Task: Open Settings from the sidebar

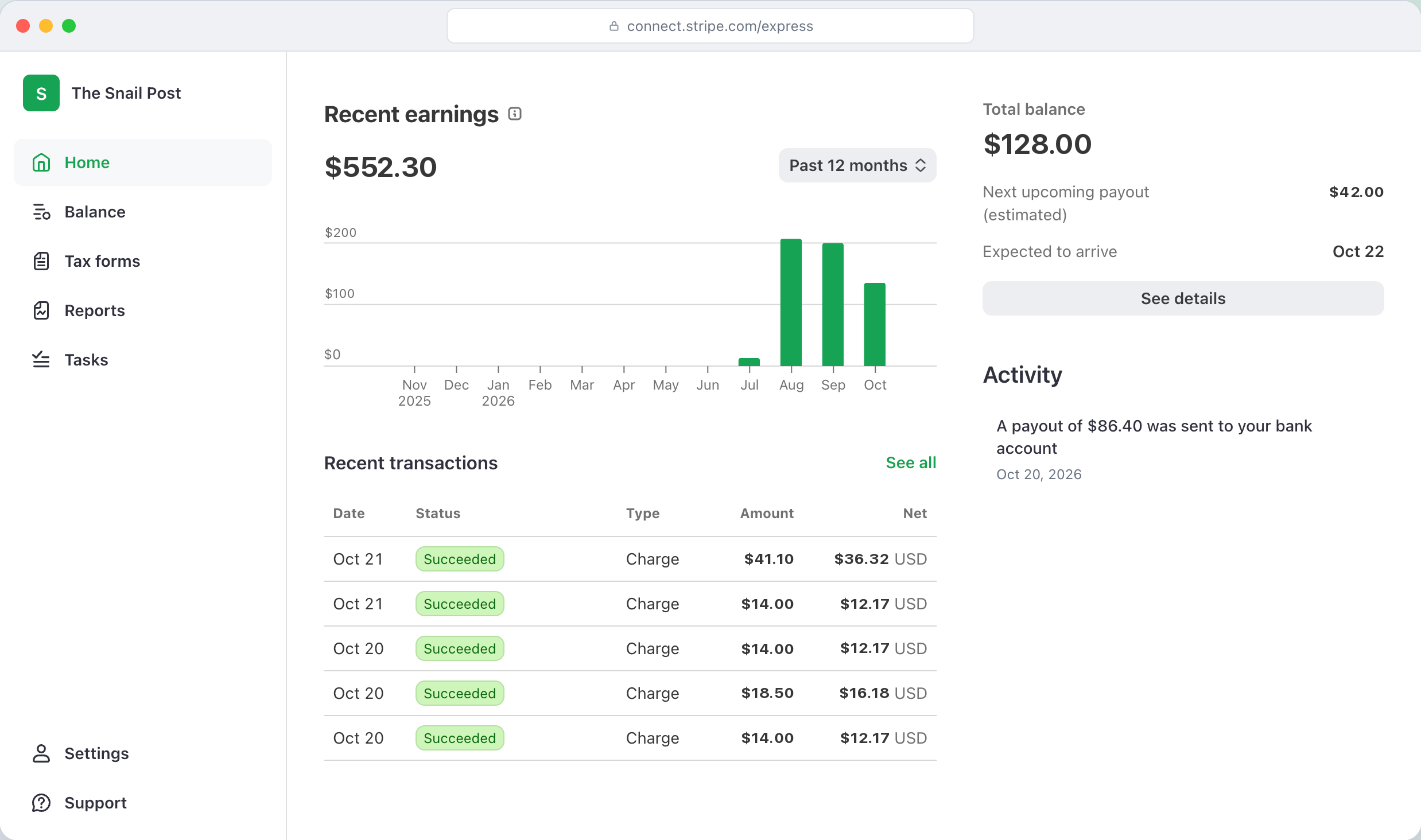Action: pyautogui.click(x=143, y=753)
